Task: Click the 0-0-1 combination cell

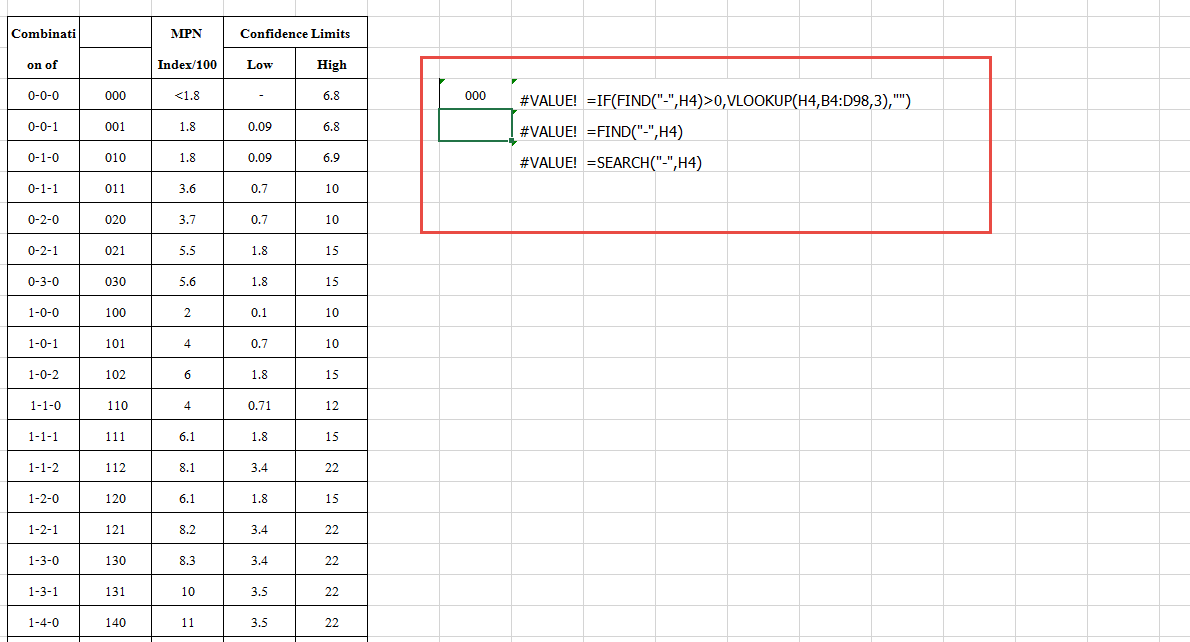Action: (x=43, y=127)
